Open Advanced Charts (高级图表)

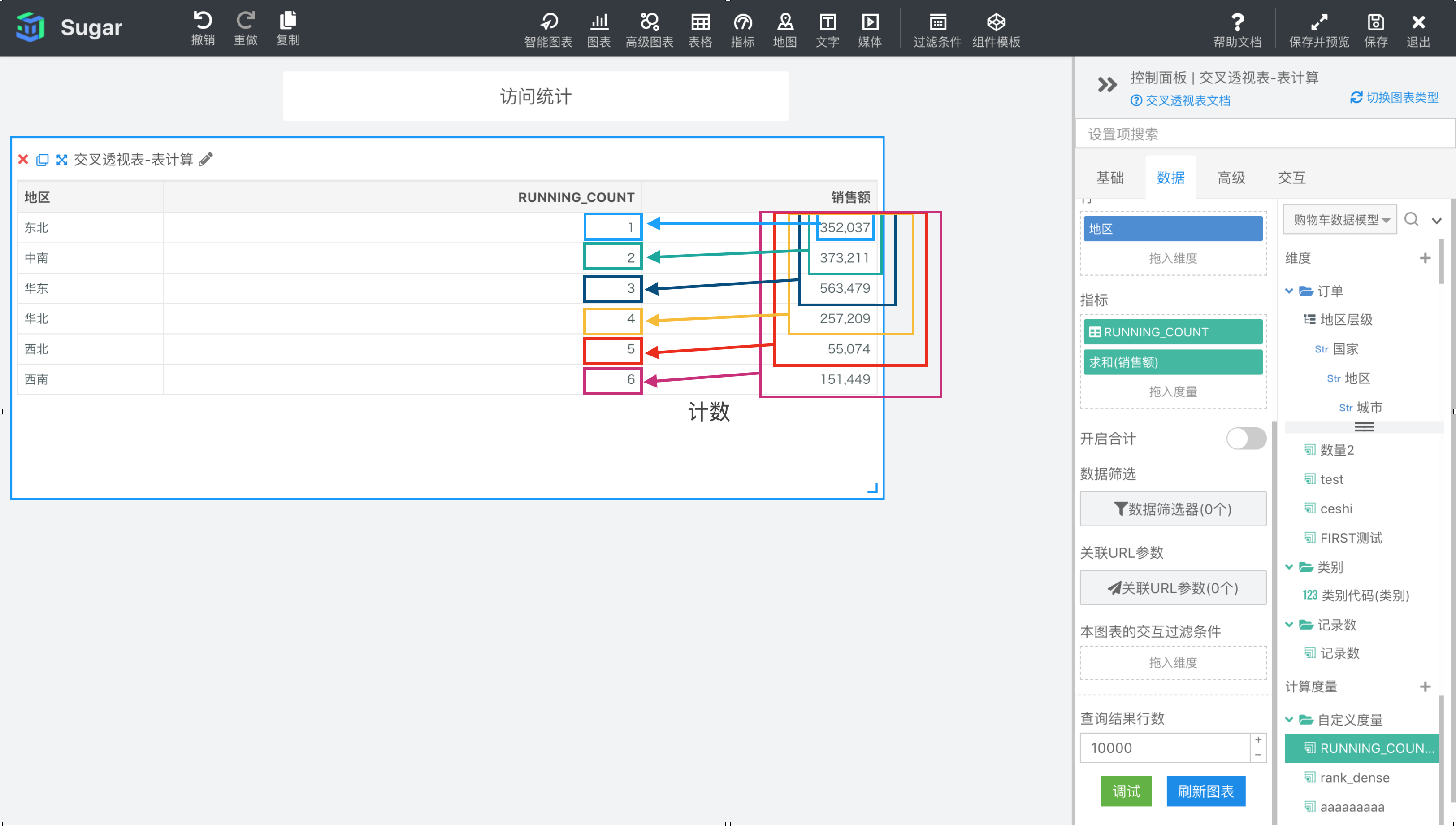[649, 30]
